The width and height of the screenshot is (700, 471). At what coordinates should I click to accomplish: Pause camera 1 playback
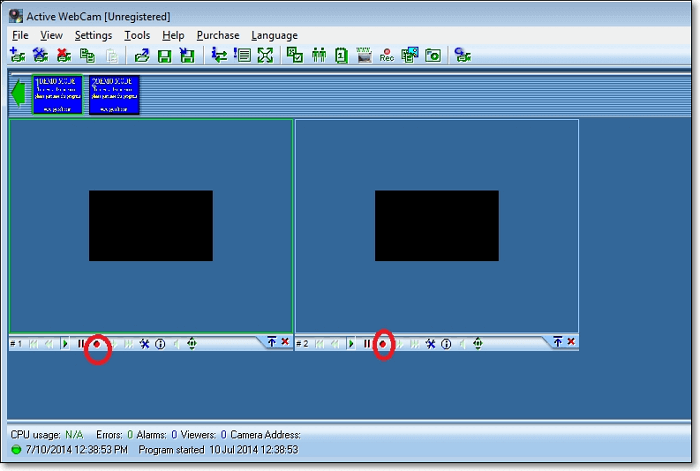pyautogui.click(x=81, y=343)
